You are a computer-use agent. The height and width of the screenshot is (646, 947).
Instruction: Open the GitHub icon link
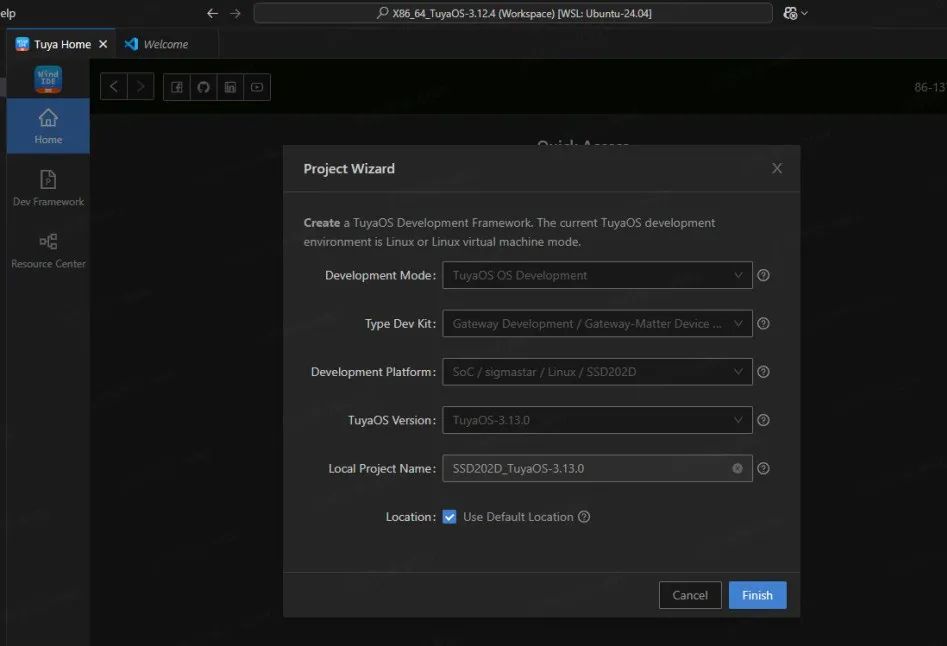(x=204, y=87)
